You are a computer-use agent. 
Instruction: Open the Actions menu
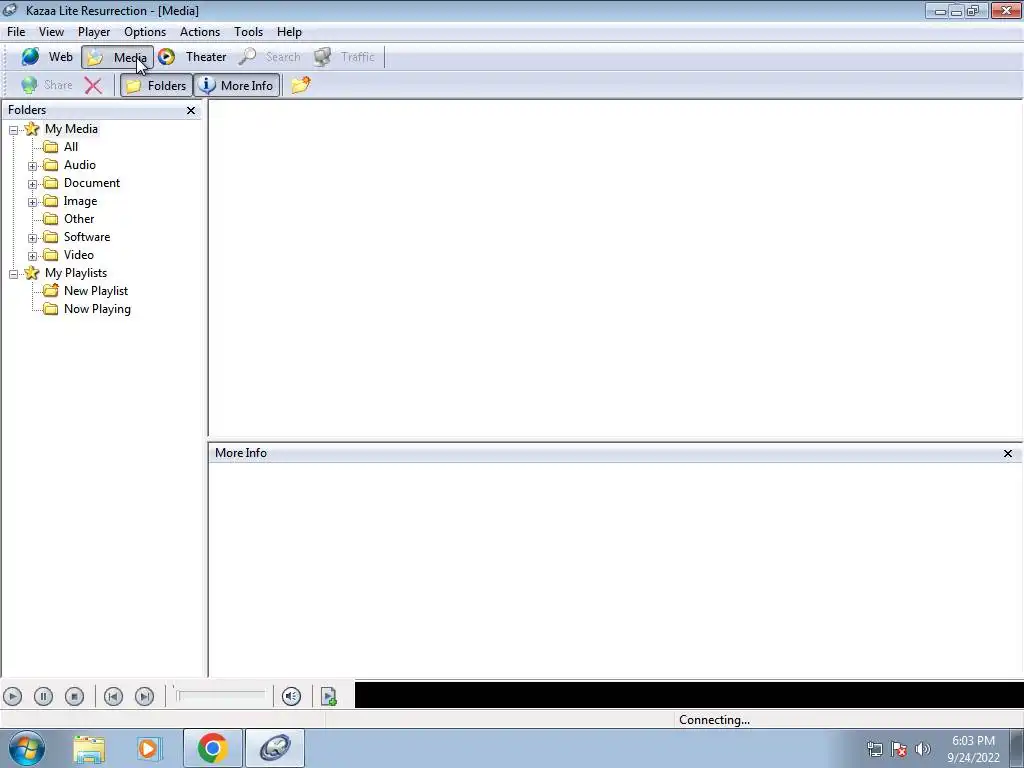coord(200,31)
